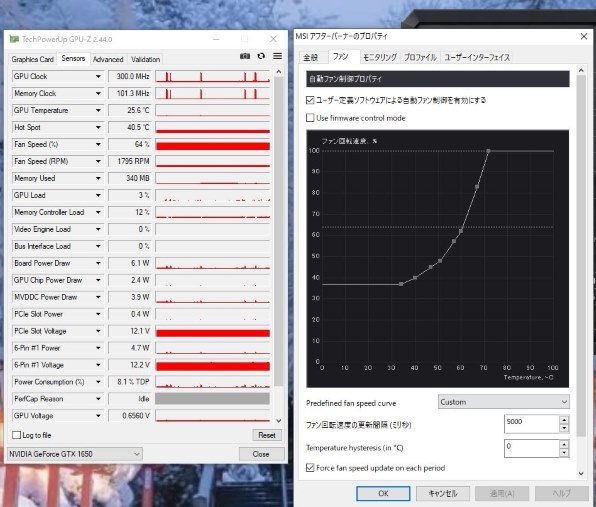This screenshot has height=507, width=596.
Task: Click the Afterburner properties scroll up arrow
Action: click(x=581, y=70)
